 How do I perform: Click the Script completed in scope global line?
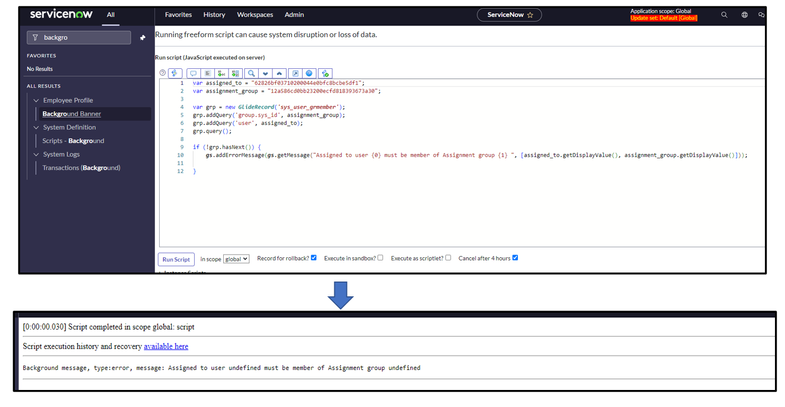click(109, 327)
